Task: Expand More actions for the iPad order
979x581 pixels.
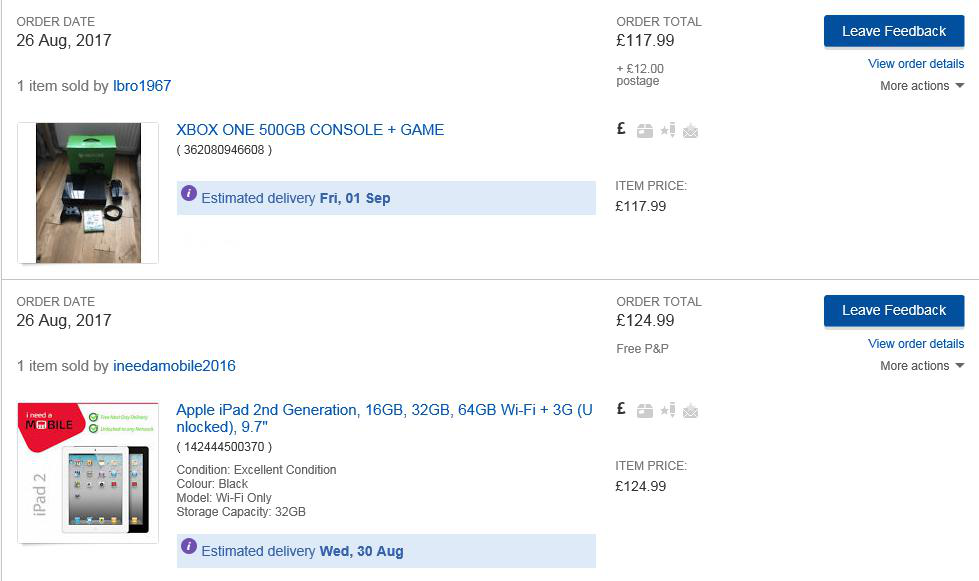Action: coord(922,366)
